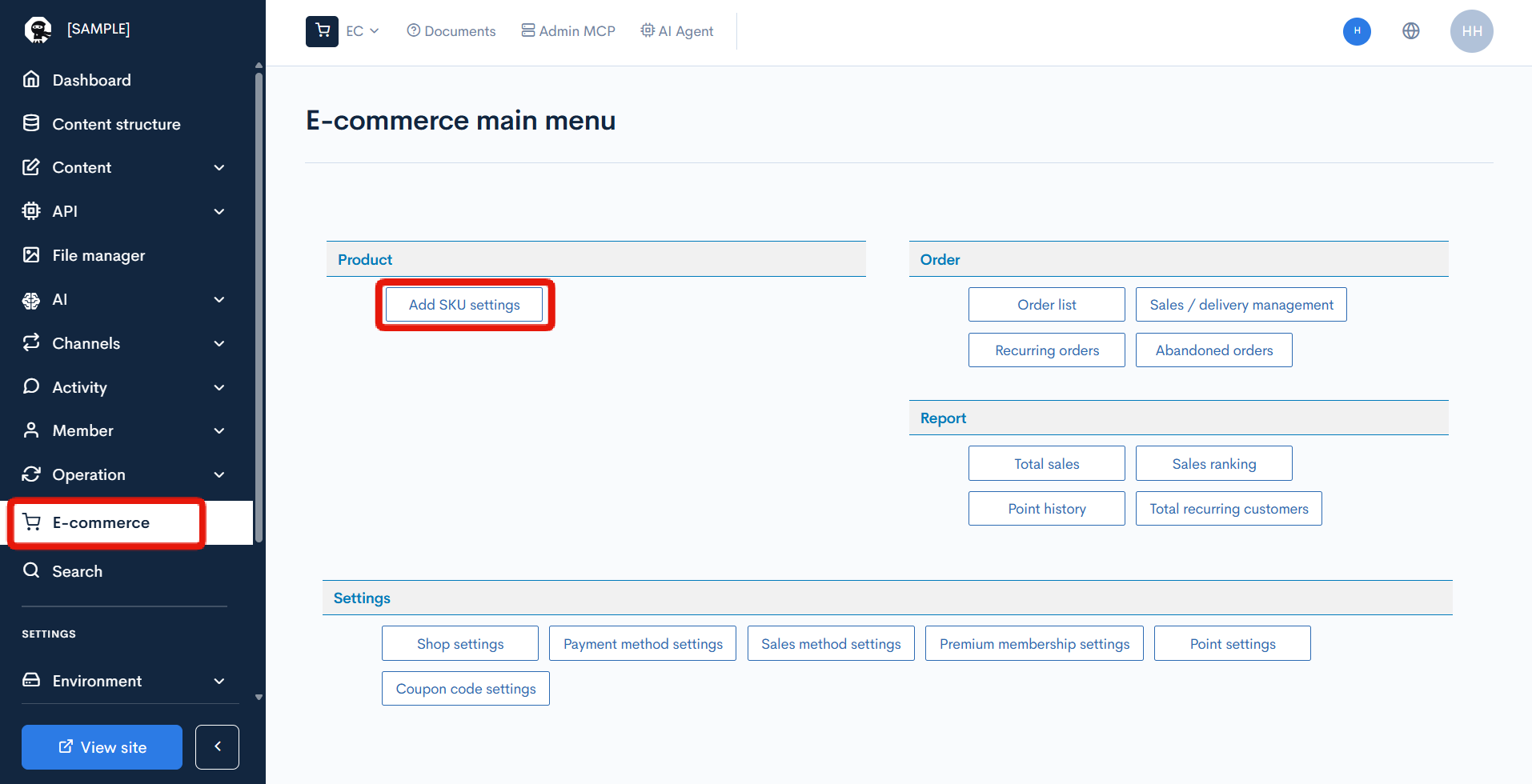This screenshot has width=1532, height=784.
Task: Open the Order list
Action: 1046,305
